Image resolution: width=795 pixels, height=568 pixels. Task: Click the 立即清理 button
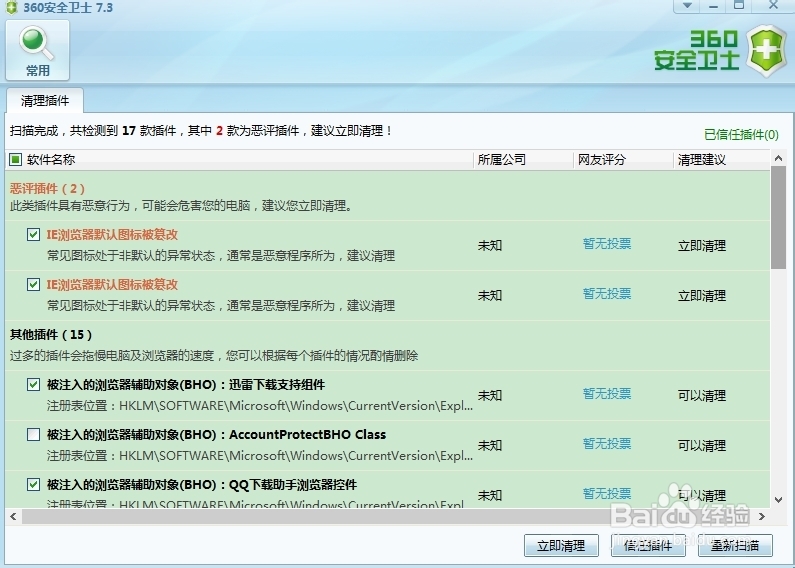click(561, 546)
